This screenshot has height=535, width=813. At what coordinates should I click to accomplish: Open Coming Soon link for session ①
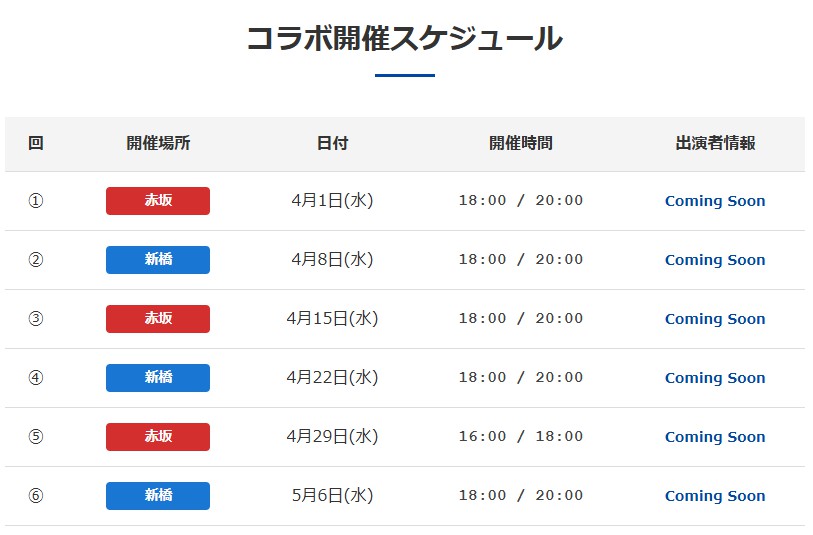(x=715, y=201)
